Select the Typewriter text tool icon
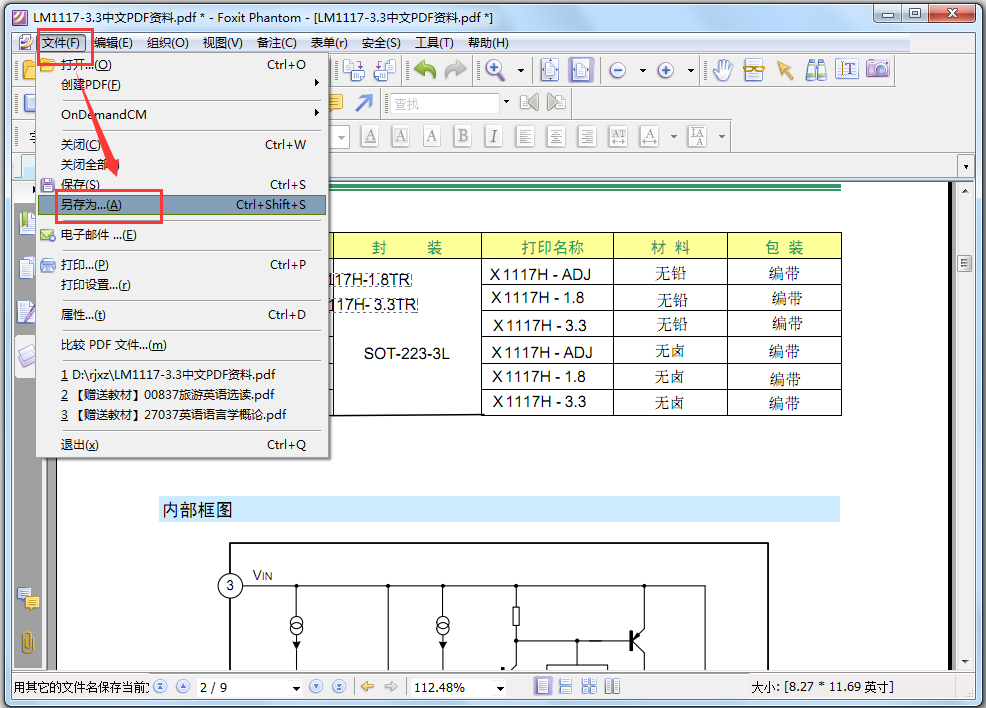This screenshot has height=708, width=986. (846, 69)
